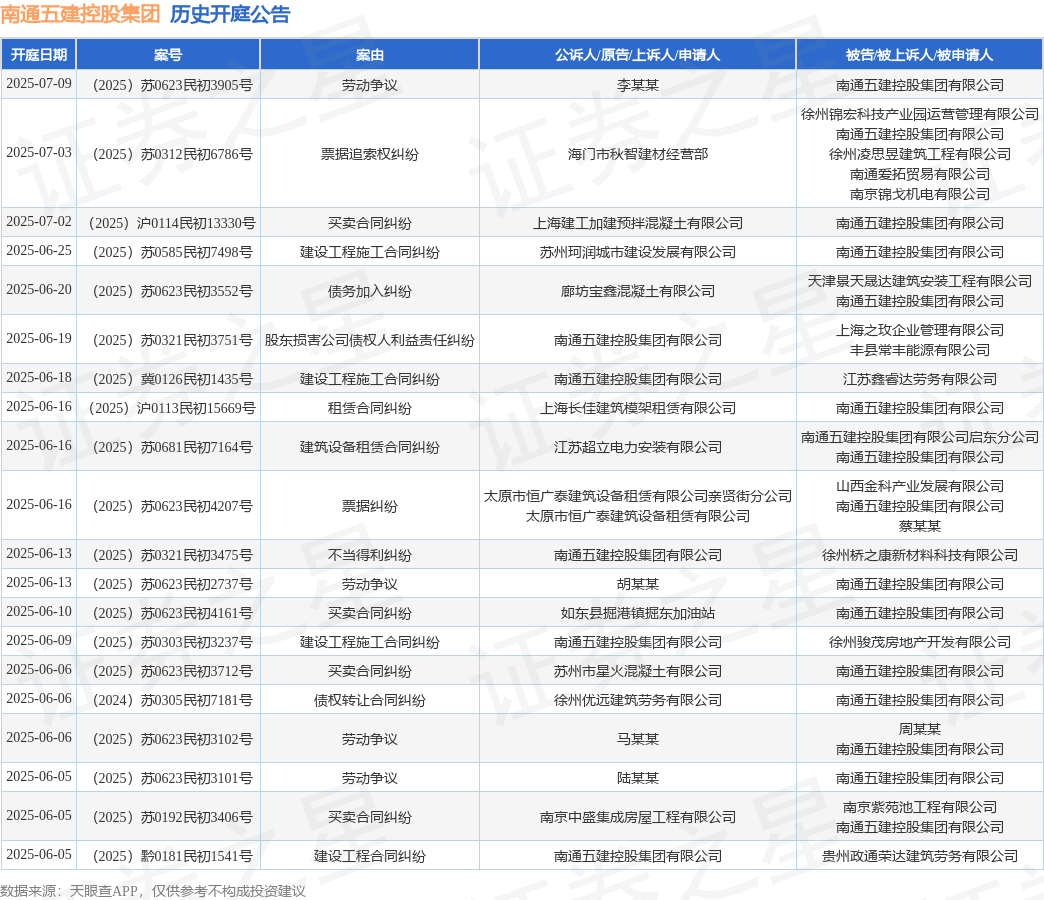
Task: Click the 建筑设备租赁合同纠纷 cause cell
Action: 370,447
